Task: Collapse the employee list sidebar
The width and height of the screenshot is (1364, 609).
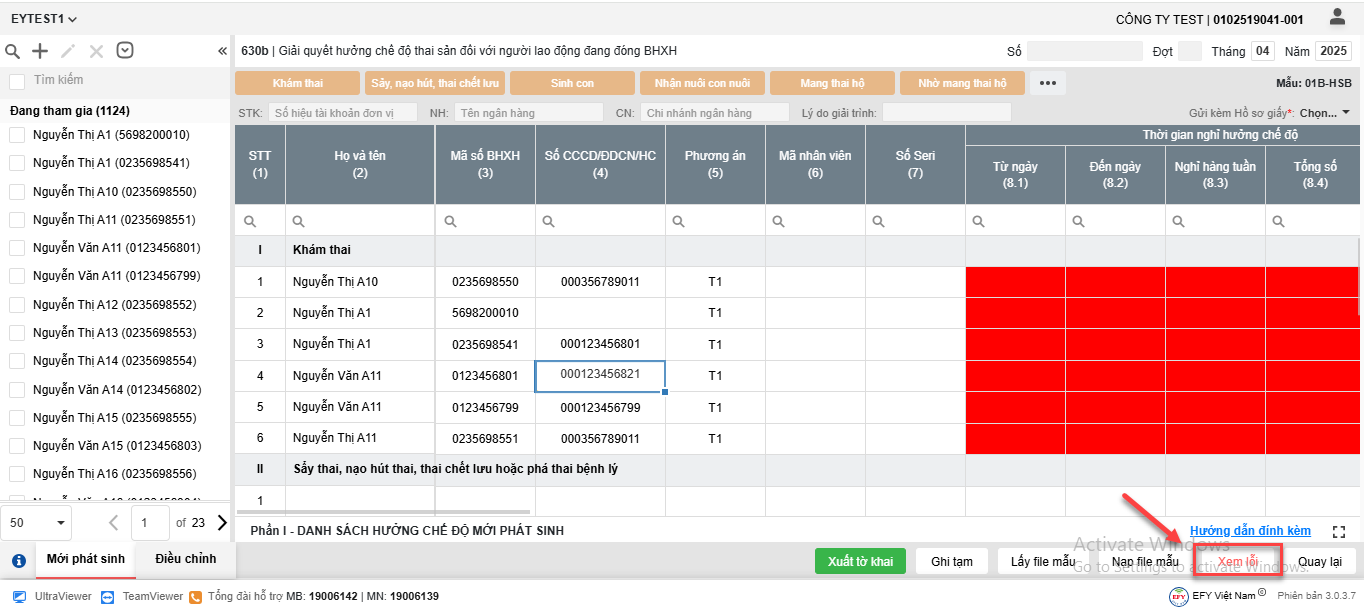Action: (x=222, y=51)
